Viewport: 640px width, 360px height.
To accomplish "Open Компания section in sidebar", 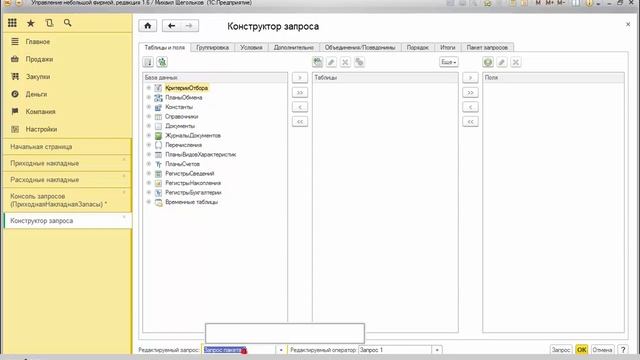I will pos(40,112).
